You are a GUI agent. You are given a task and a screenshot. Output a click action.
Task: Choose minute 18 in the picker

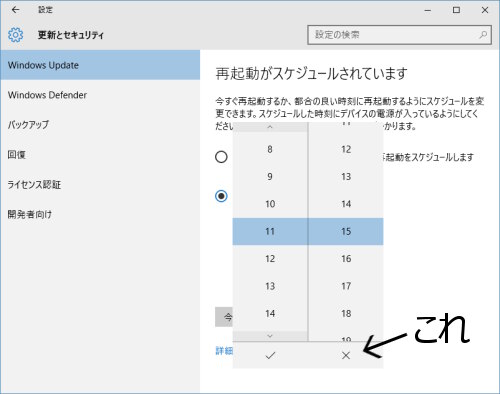point(346,313)
